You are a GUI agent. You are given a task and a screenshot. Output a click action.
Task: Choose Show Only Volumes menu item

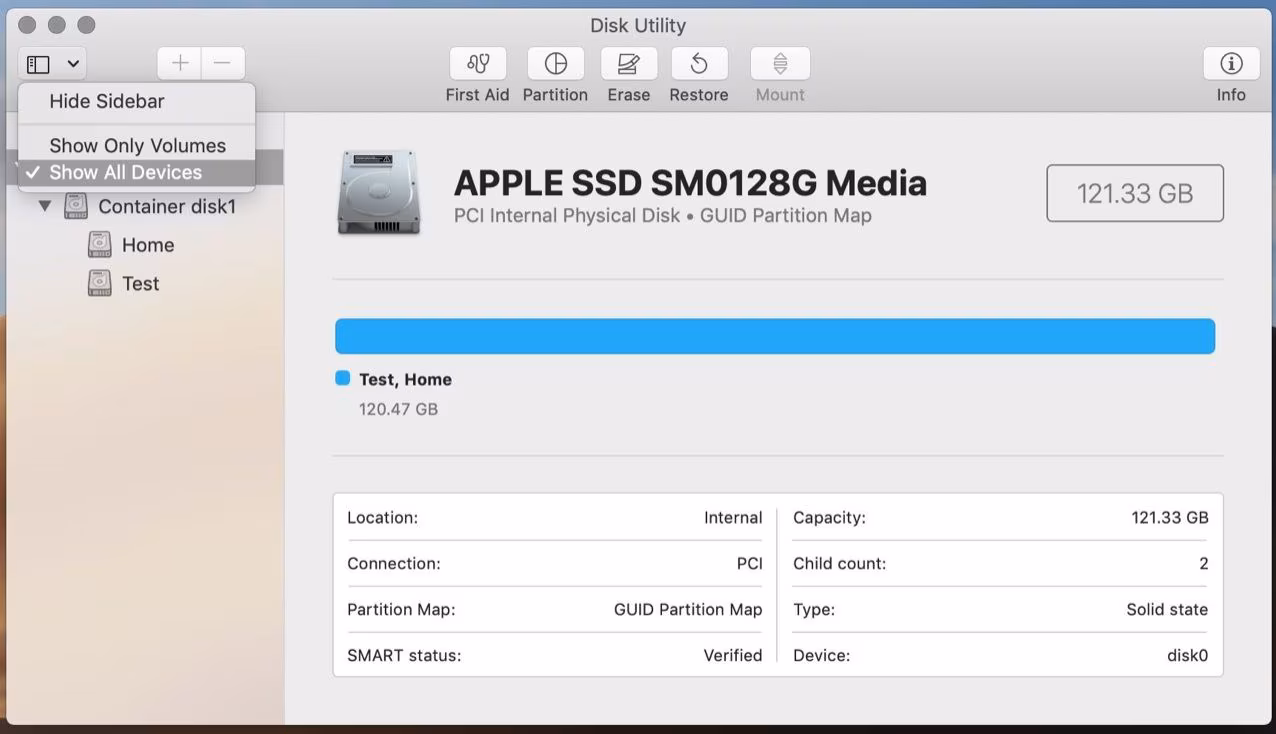click(x=137, y=145)
